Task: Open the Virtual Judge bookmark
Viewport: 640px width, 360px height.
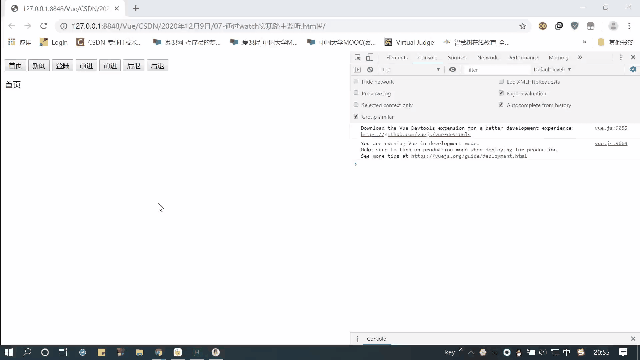Action: coord(409,42)
